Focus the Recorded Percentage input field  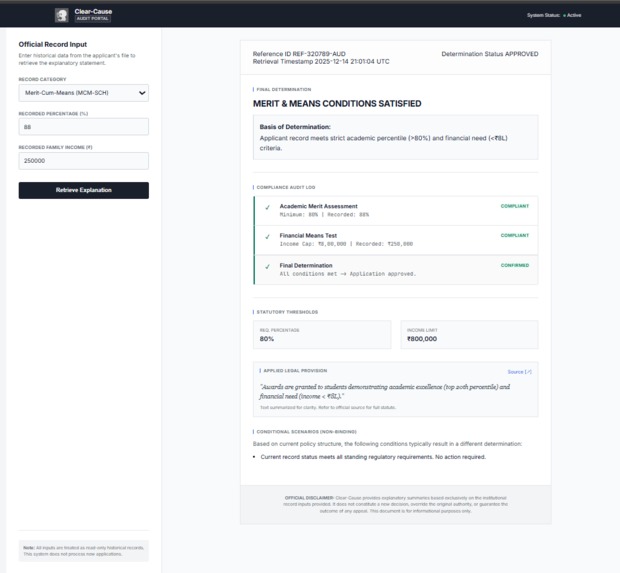(x=83, y=127)
